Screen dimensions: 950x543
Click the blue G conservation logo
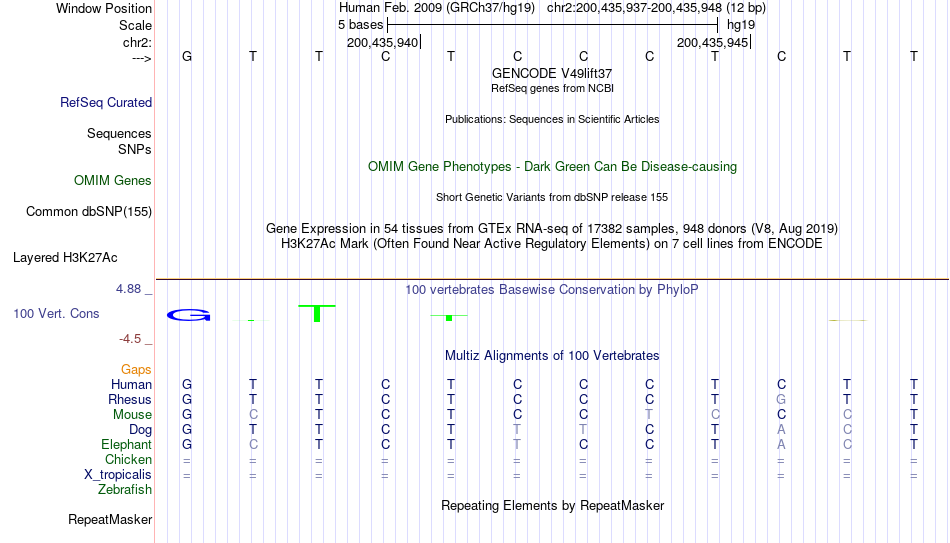tap(188, 315)
